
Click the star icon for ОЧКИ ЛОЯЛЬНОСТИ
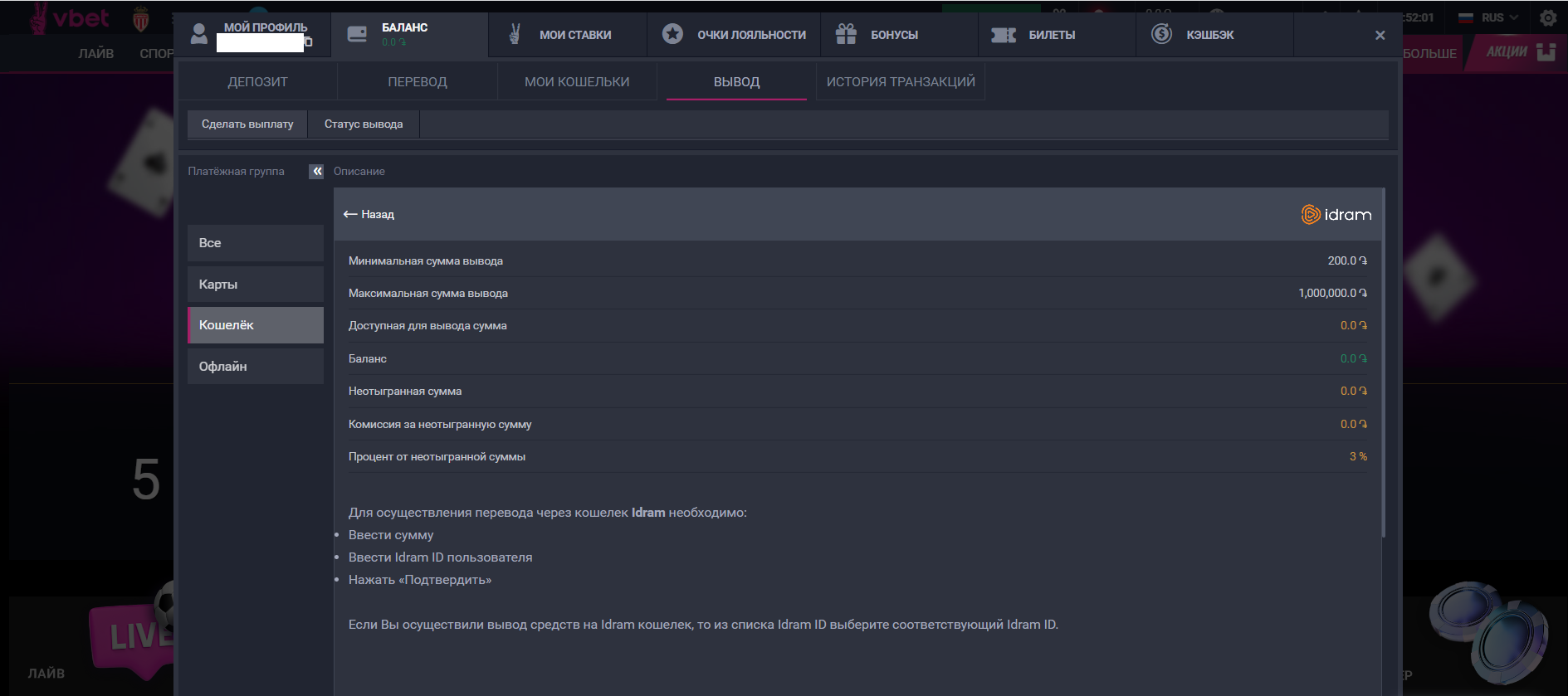click(x=672, y=34)
